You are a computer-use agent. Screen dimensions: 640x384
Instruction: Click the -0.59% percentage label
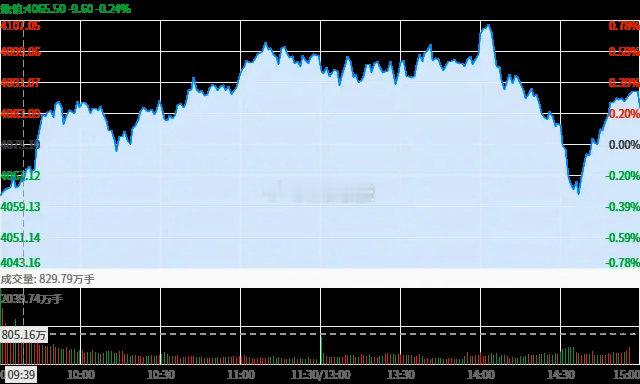pos(622,238)
